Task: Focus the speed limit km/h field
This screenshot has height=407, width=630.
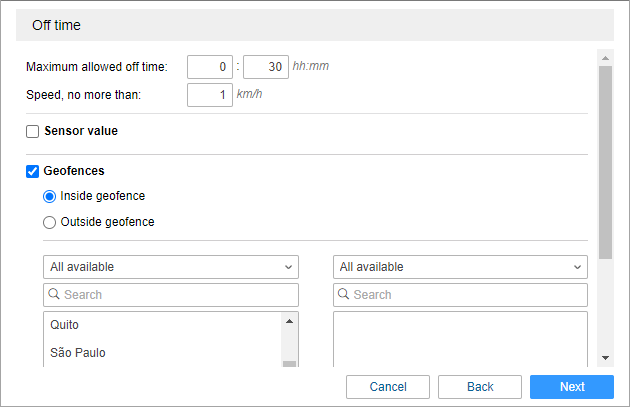Action: click(x=210, y=95)
